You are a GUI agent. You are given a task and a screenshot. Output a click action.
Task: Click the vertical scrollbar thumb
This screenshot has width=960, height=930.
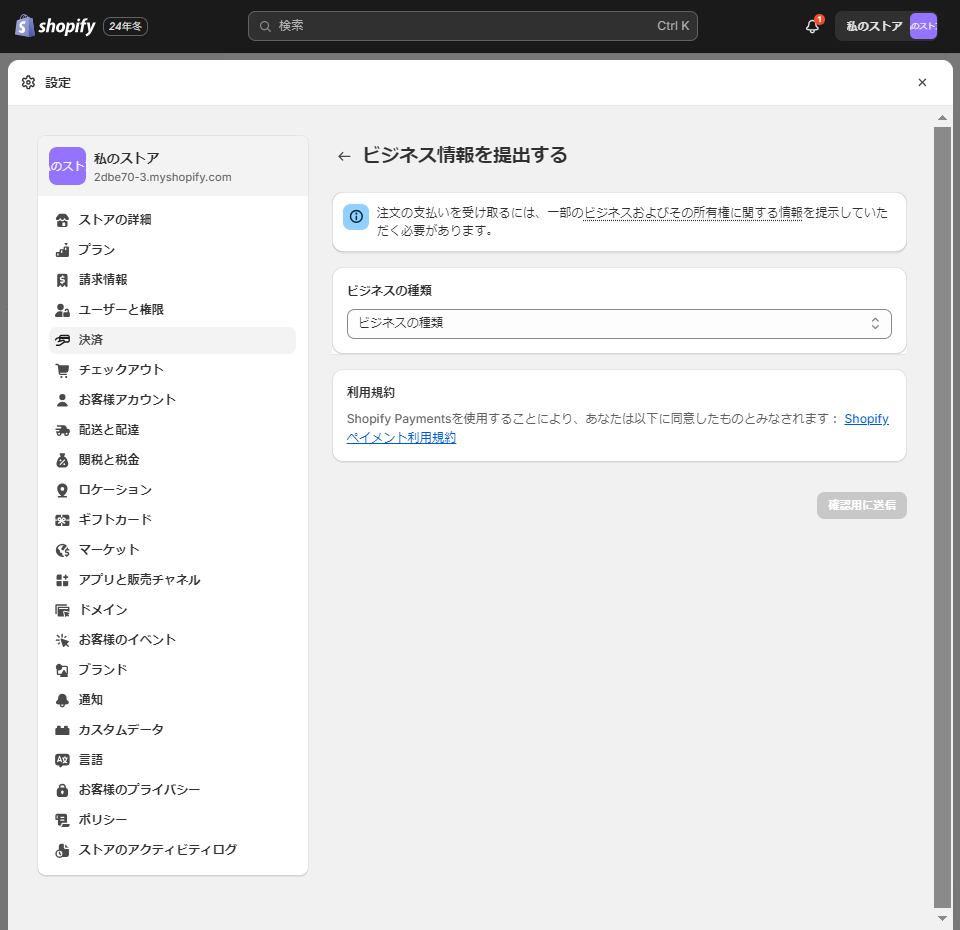tap(942, 517)
